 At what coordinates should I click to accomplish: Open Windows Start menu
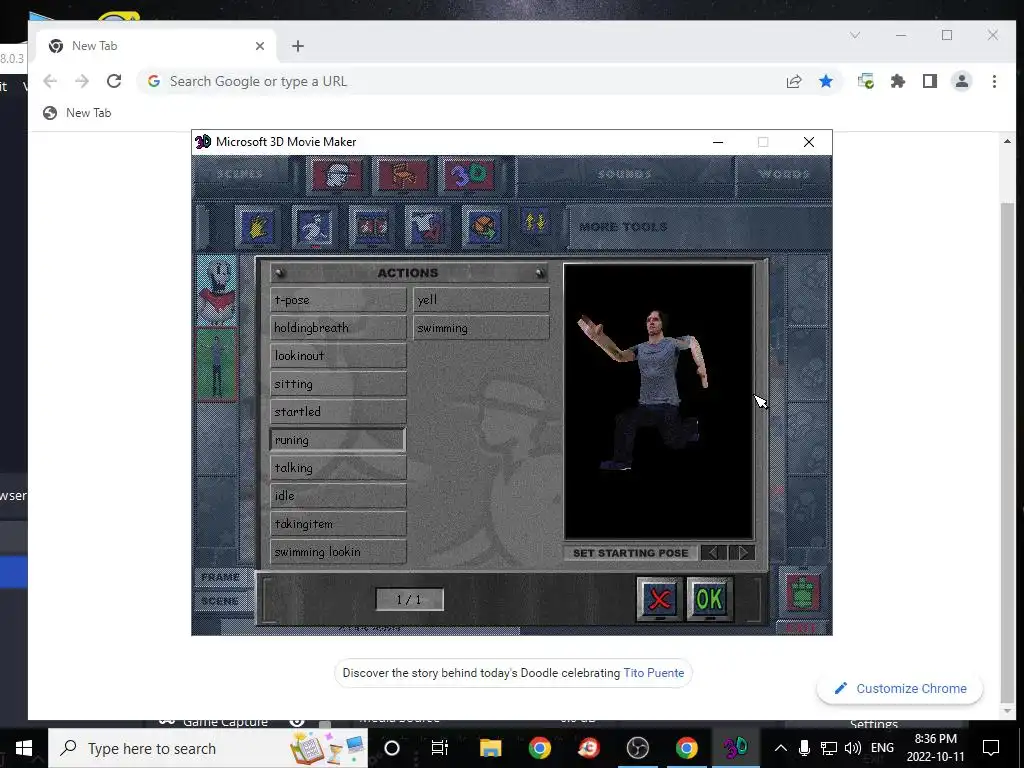24,748
